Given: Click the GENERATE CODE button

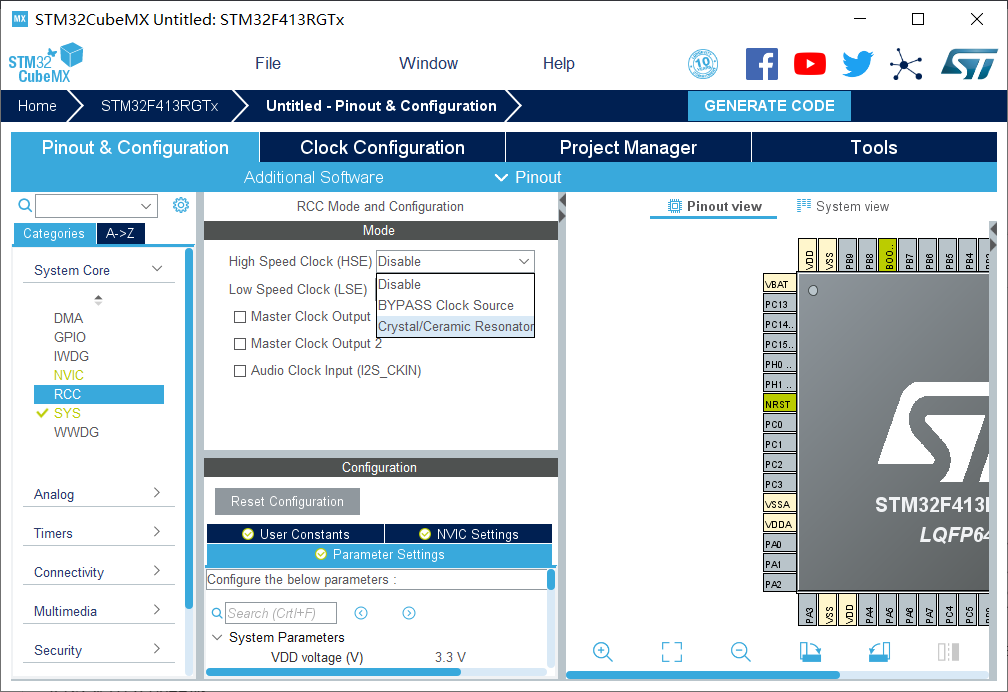Looking at the screenshot, I should pos(770,105).
